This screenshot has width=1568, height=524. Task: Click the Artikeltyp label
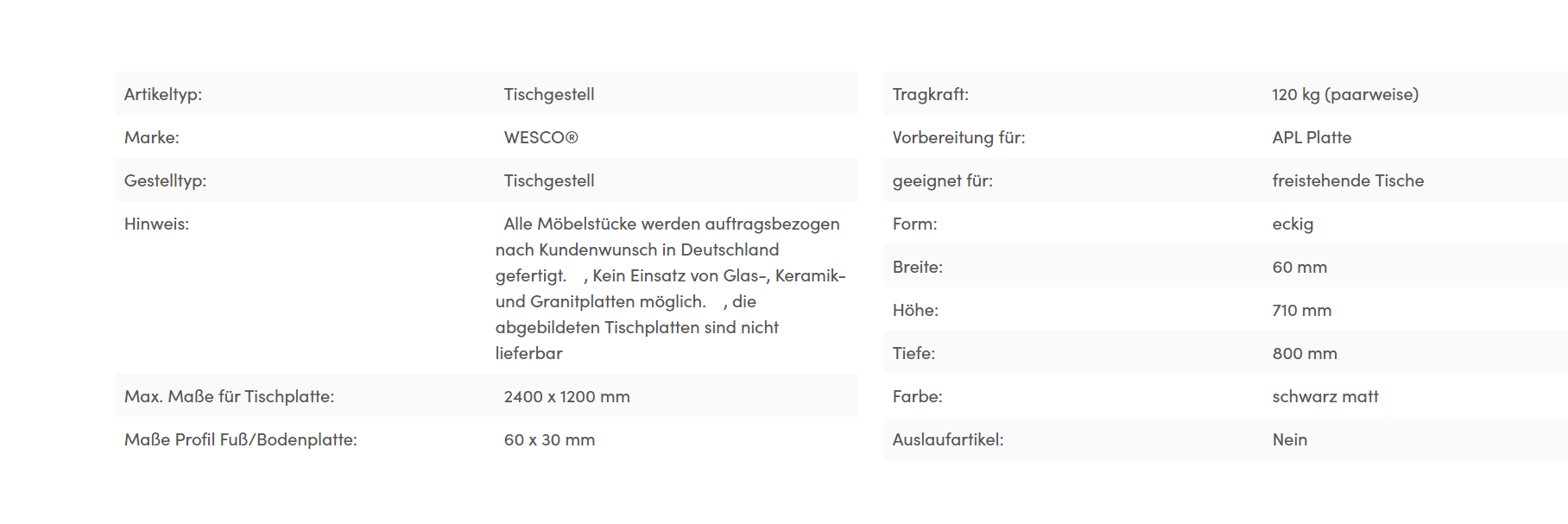pyautogui.click(x=163, y=94)
